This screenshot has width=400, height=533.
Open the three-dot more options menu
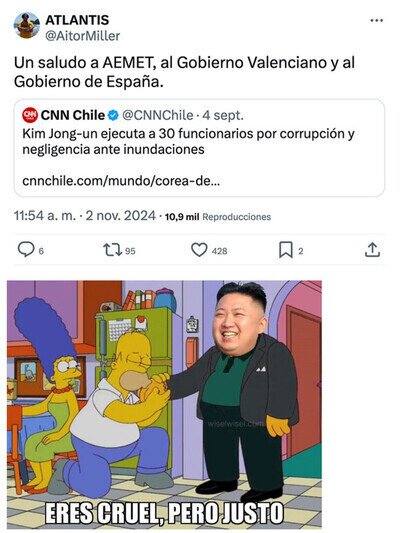(376, 21)
